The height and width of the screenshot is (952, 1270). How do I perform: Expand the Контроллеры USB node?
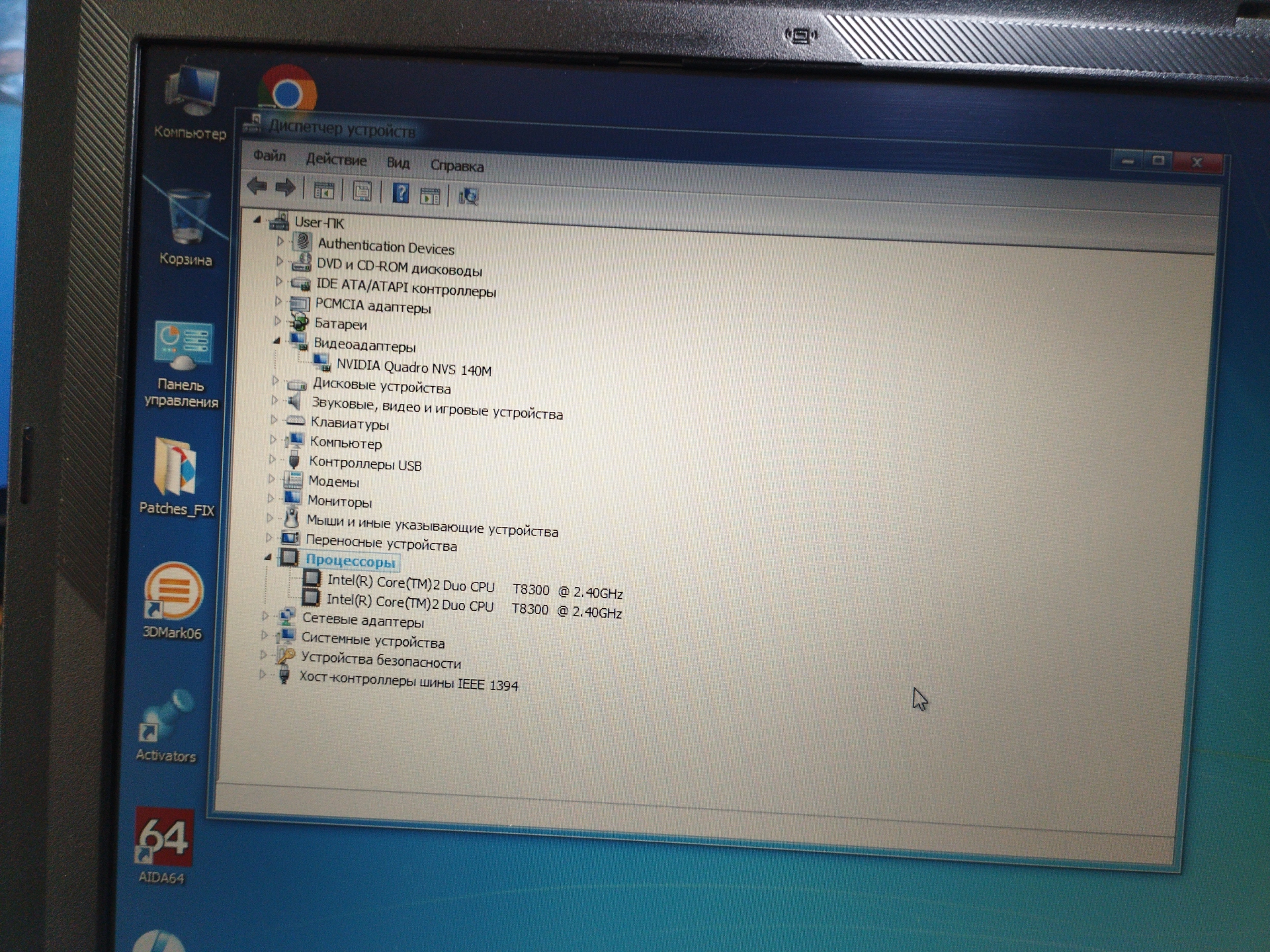[273, 458]
